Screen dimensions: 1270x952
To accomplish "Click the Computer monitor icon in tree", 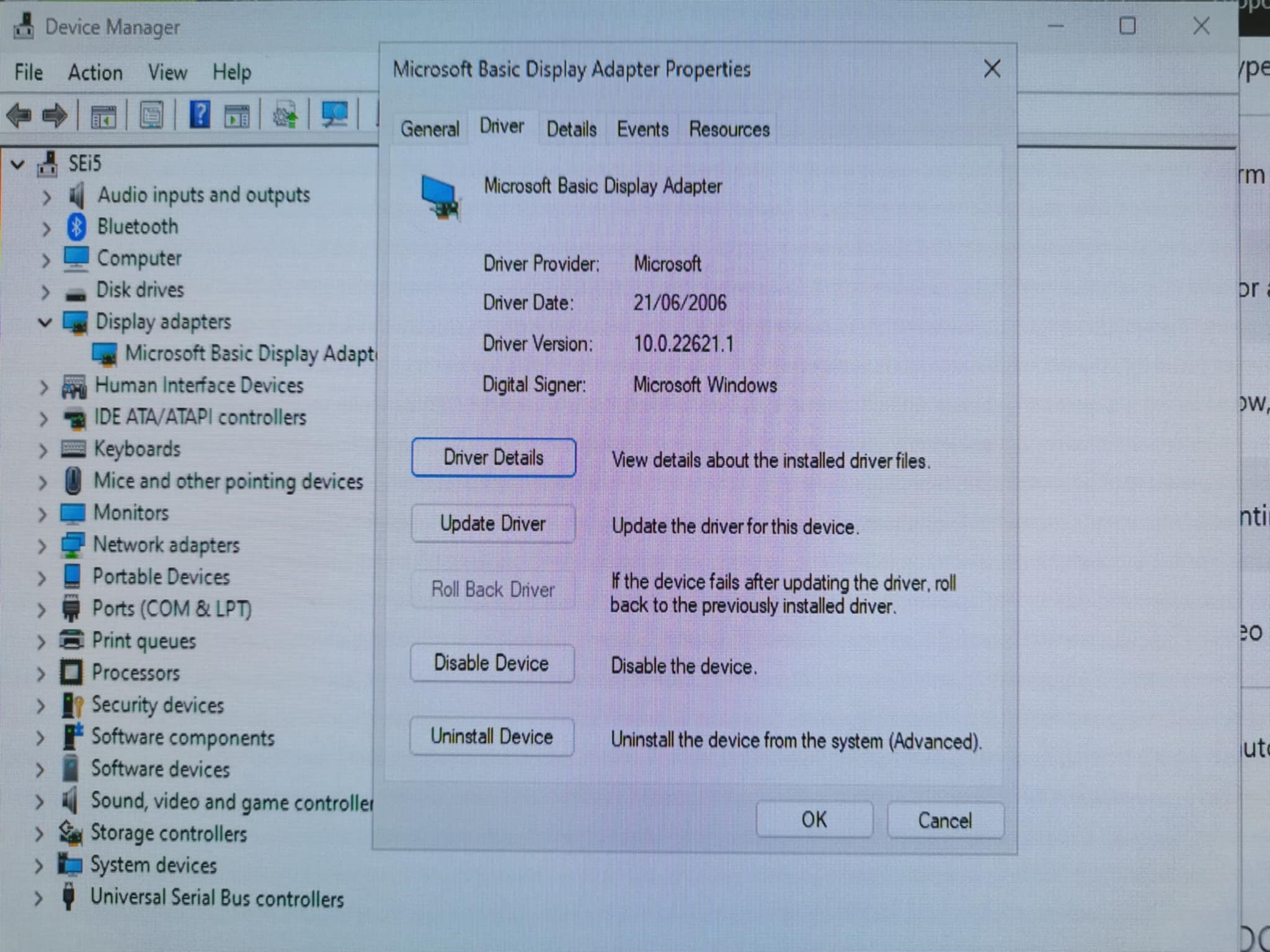I will point(76,258).
